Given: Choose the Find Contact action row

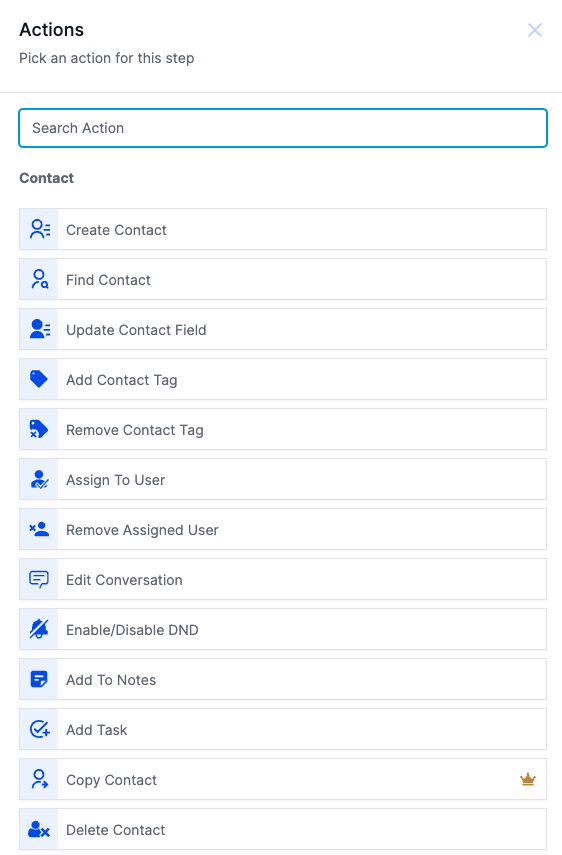Looking at the screenshot, I should pos(283,279).
